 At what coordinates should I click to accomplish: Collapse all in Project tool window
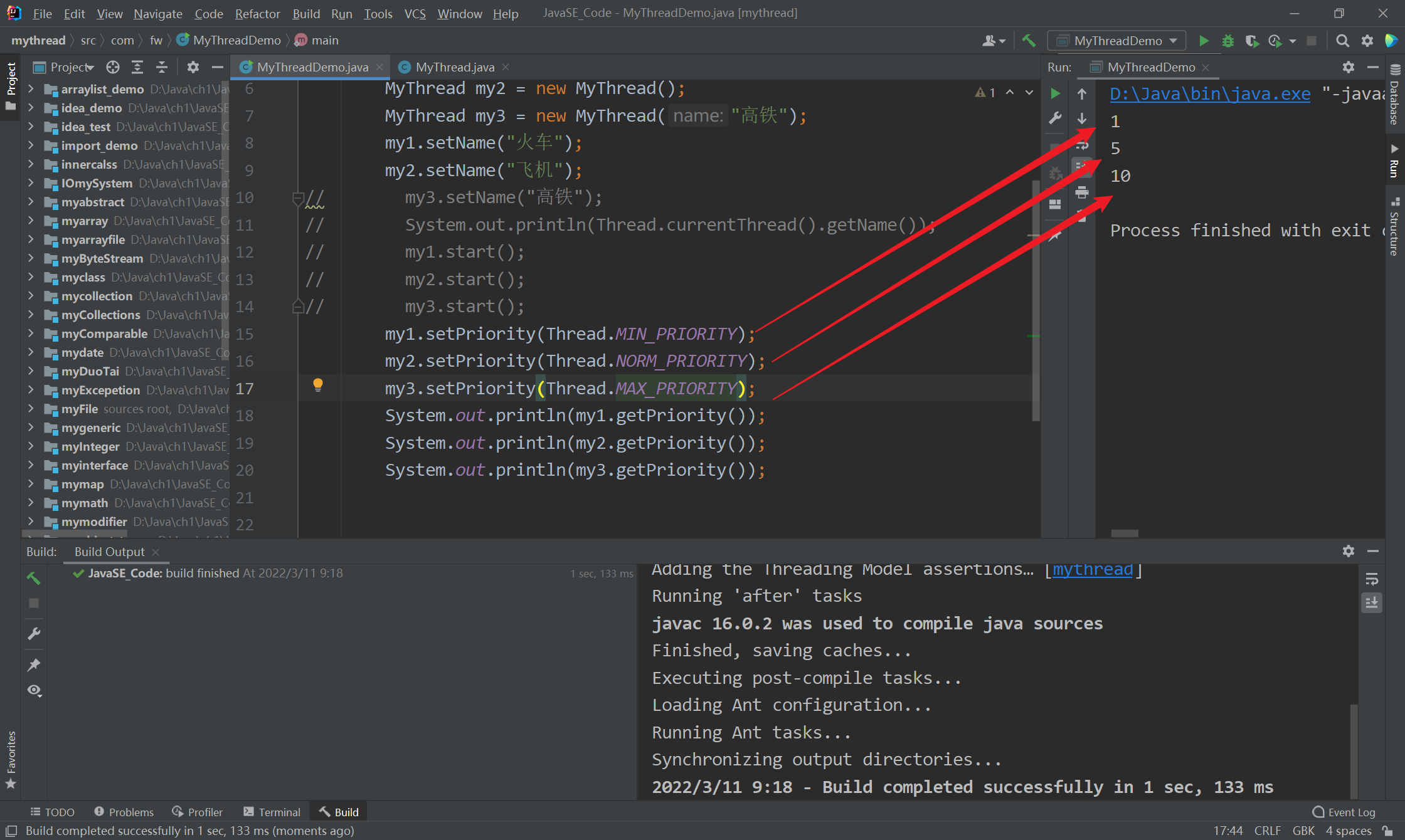click(161, 67)
